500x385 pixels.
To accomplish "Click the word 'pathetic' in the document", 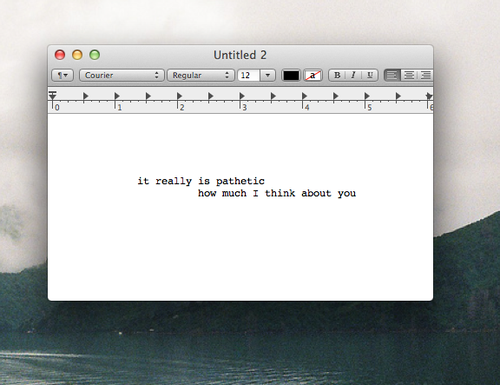I will (x=240, y=181).
